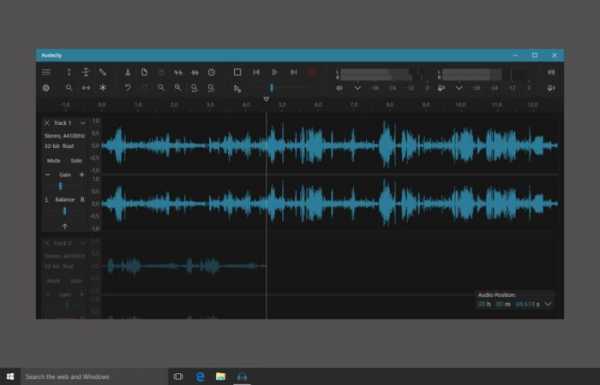Skip to start of the track

[256, 72]
